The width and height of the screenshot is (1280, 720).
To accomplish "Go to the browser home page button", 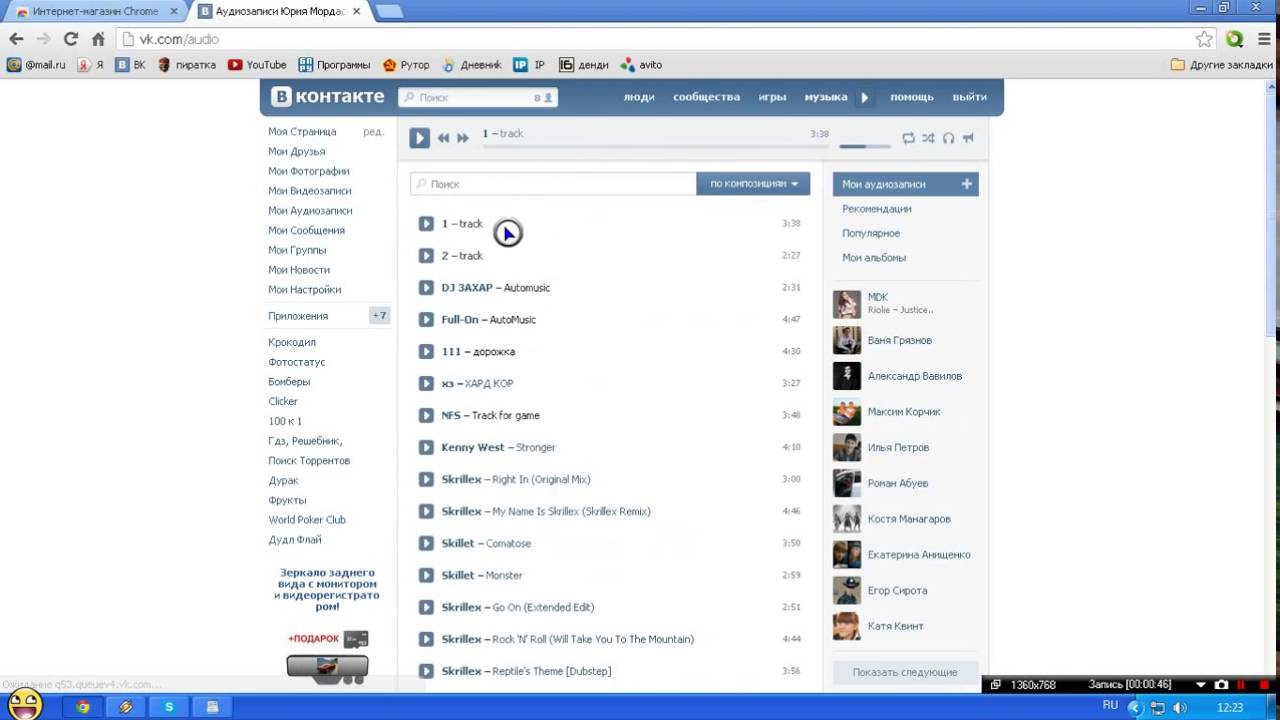I will tap(98, 39).
